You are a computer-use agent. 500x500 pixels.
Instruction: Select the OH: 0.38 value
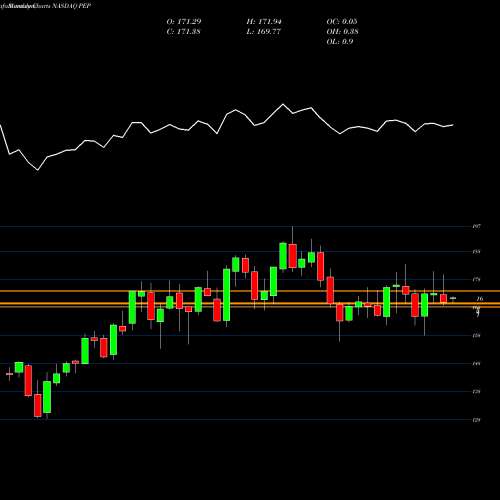tap(342, 32)
